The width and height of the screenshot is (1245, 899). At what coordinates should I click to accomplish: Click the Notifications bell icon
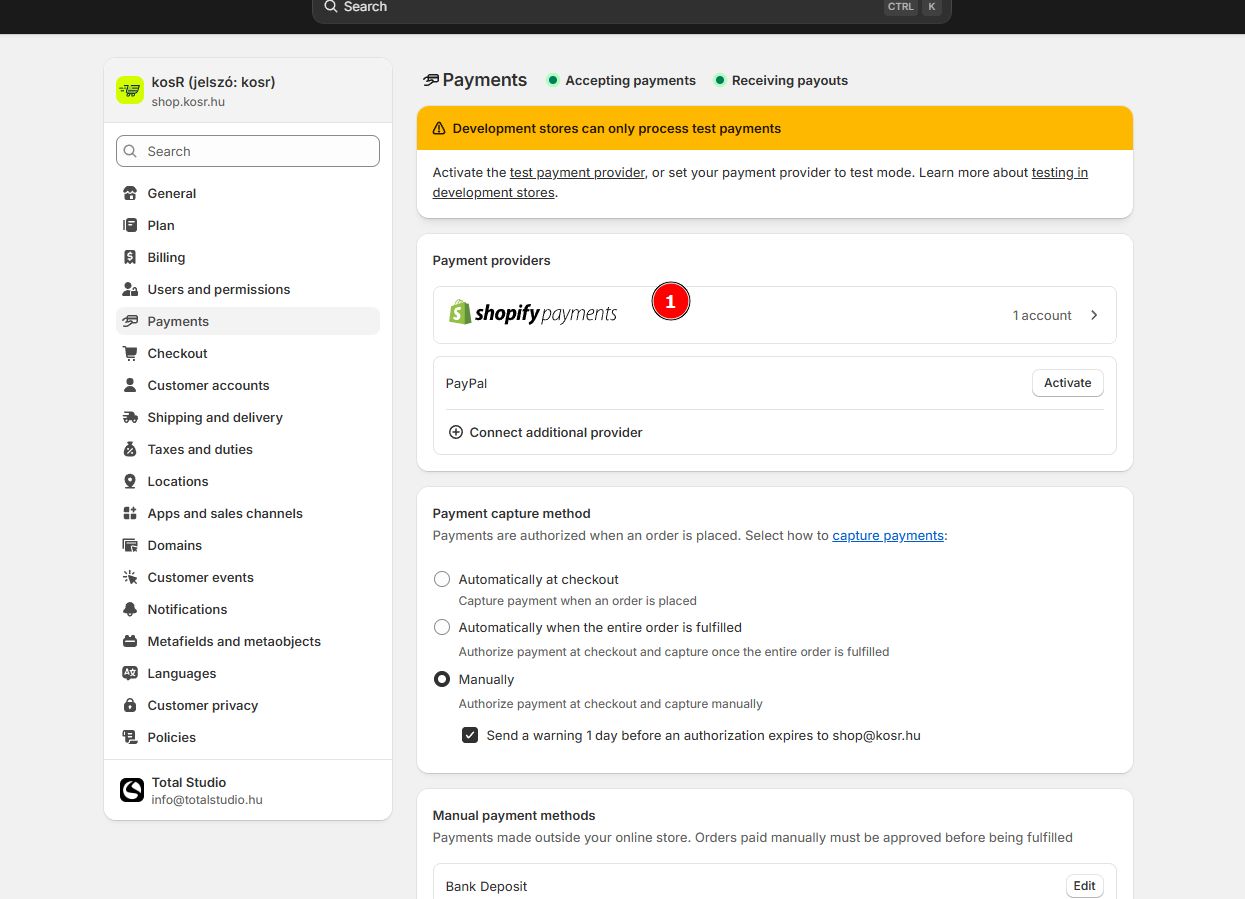[130, 609]
